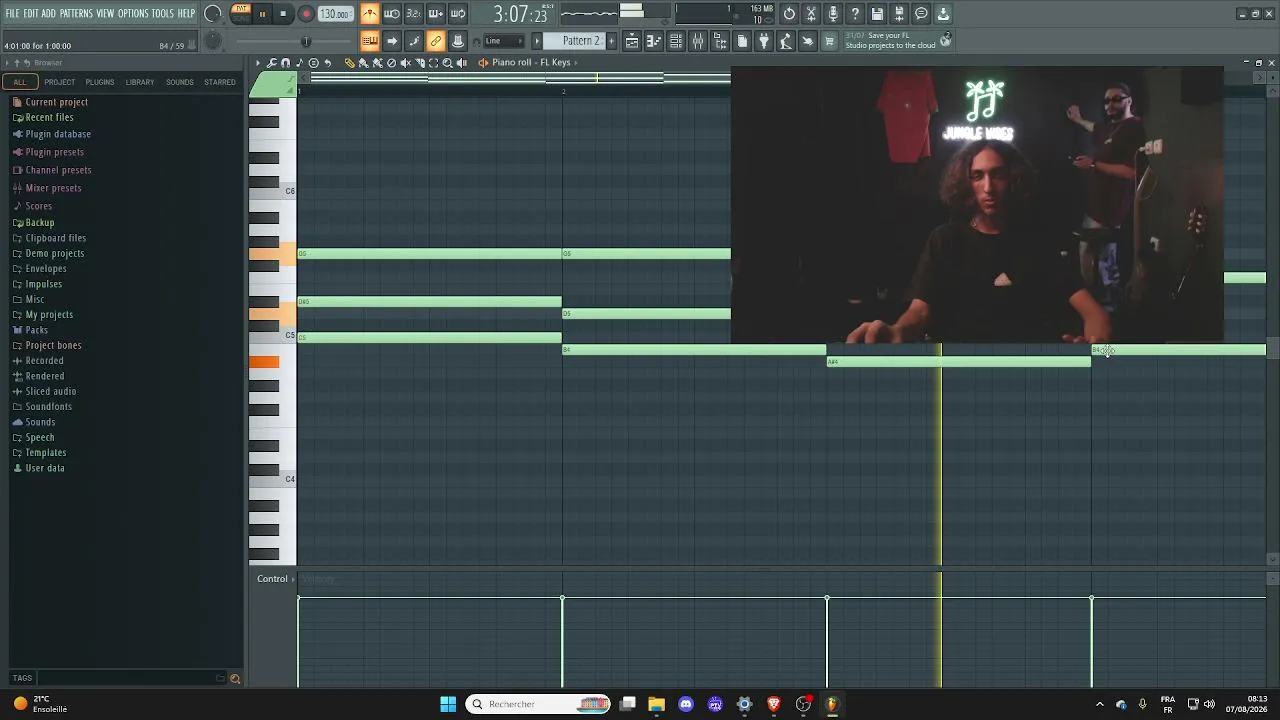Select the piano roll Playback speaker tool
This screenshot has width=1280, height=720.
[x=461, y=63]
